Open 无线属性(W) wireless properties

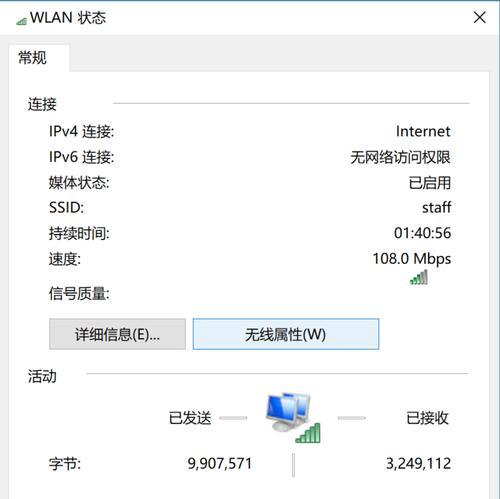point(286,334)
